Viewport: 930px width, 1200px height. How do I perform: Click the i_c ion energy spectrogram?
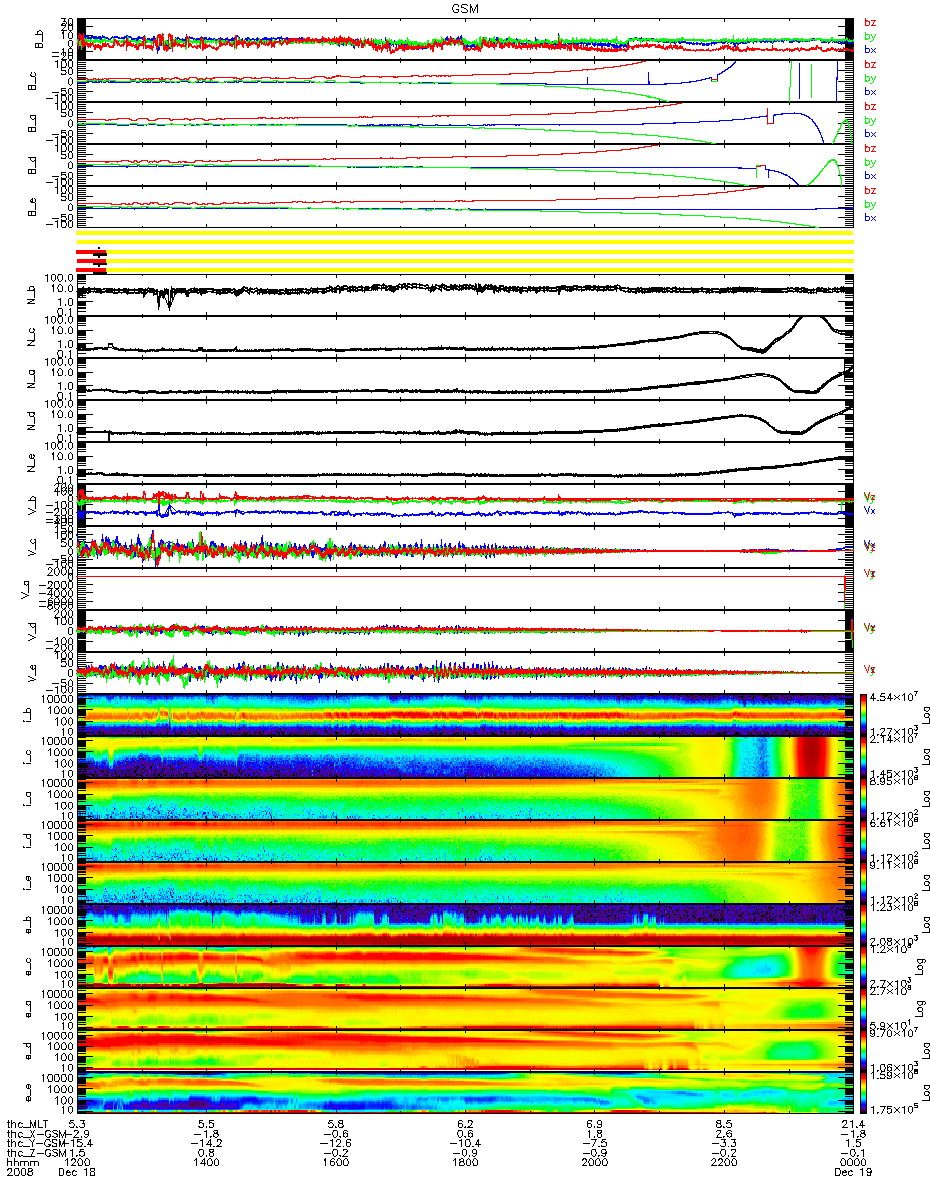463,757
